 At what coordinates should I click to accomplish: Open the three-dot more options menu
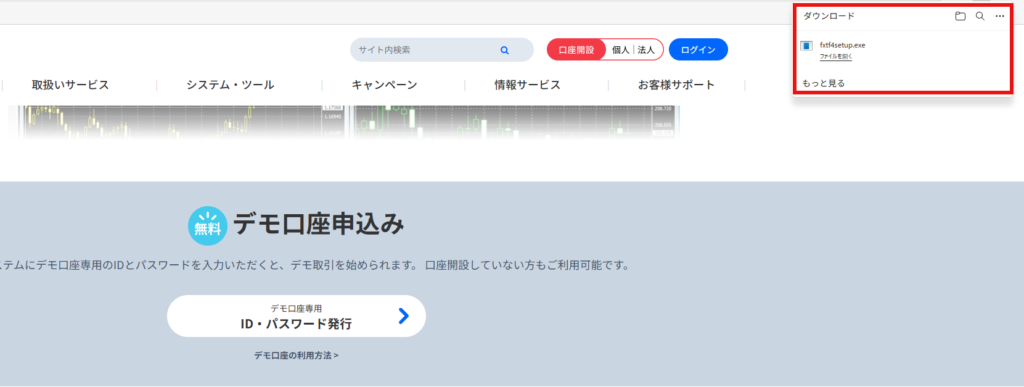(x=1000, y=16)
